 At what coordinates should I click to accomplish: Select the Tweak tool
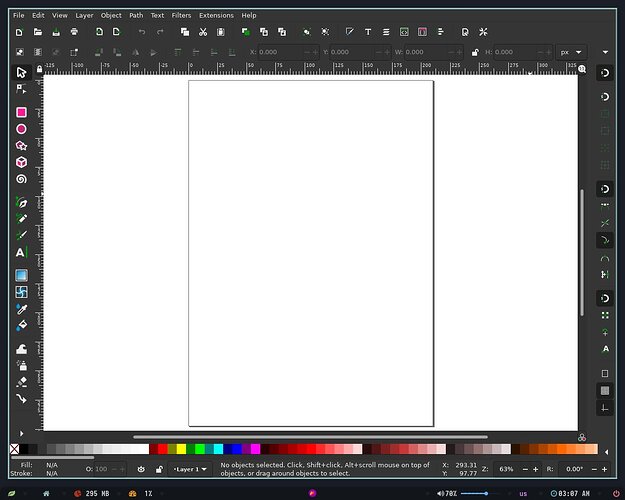22,349
